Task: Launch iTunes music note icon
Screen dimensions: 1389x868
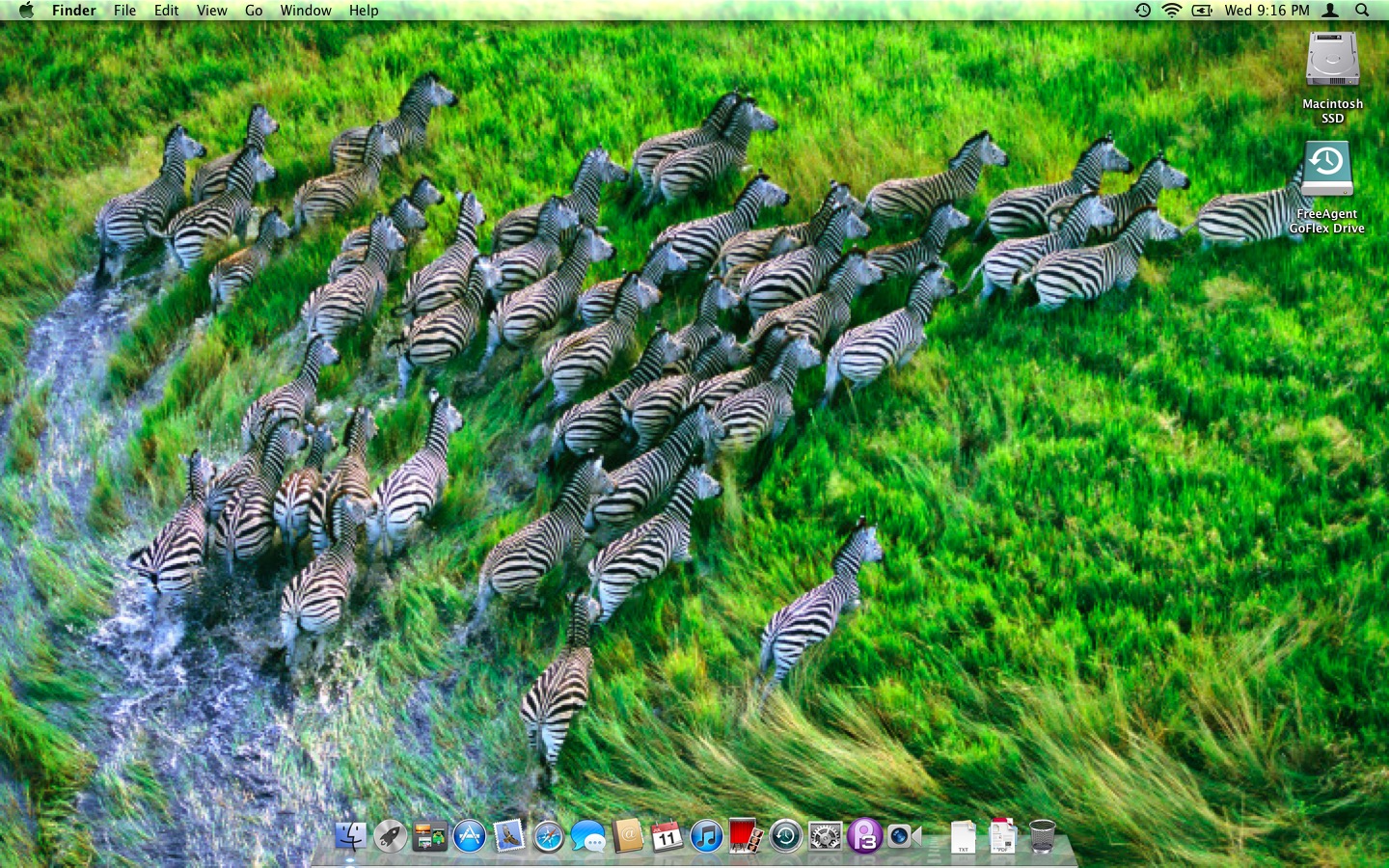Action: point(706,836)
